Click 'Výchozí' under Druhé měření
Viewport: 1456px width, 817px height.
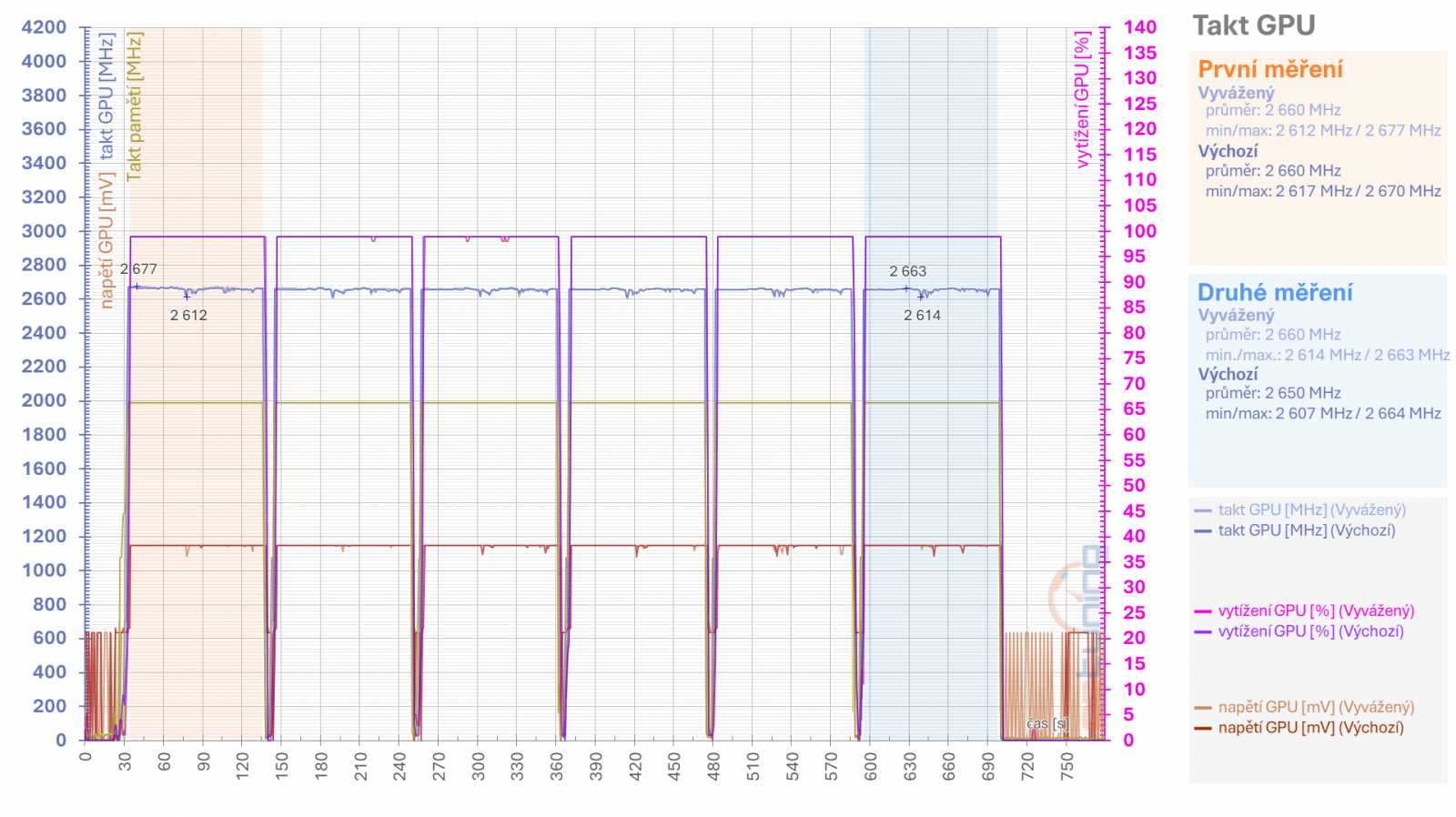[x=1228, y=374]
